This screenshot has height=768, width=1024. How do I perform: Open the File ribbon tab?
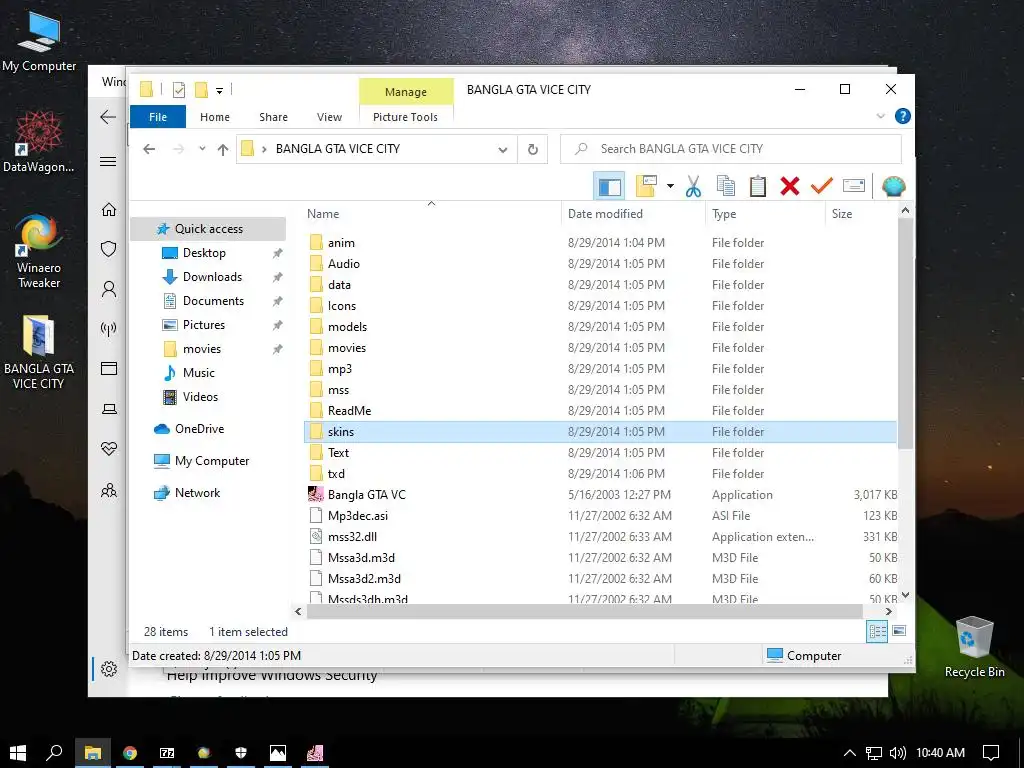(158, 117)
